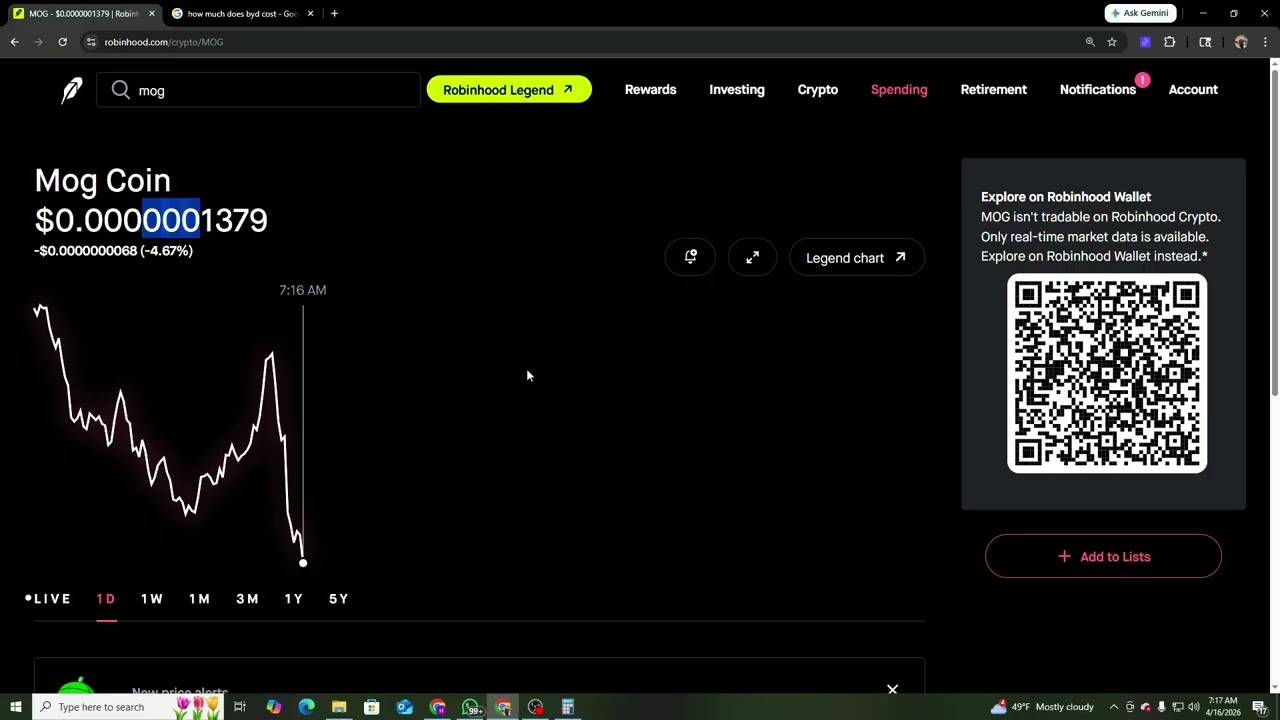Click the Mog Coin price $0.0000001379
This screenshot has width=1280, height=720.
[151, 220]
